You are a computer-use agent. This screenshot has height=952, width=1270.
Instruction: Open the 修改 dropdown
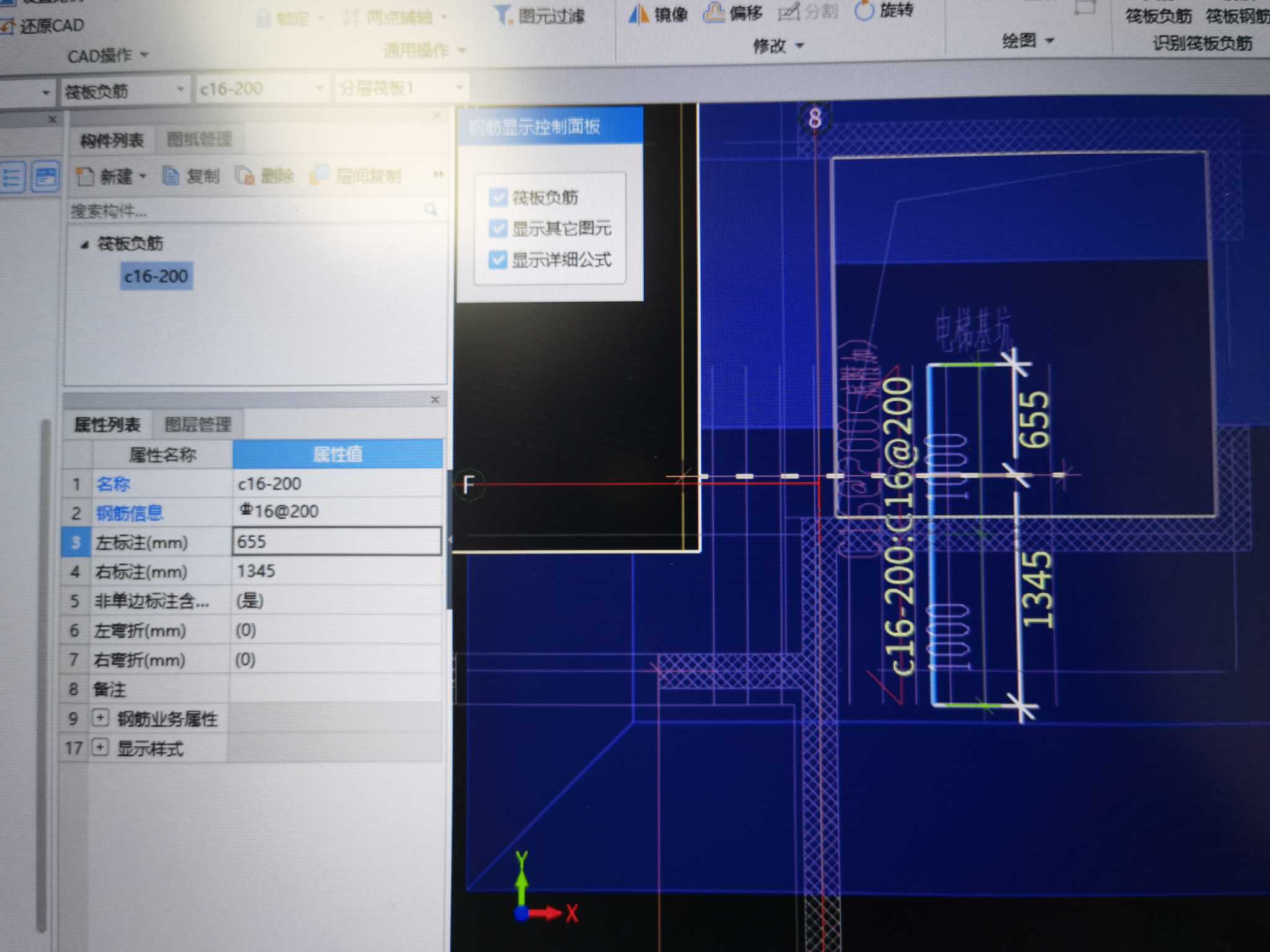pyautogui.click(x=778, y=45)
